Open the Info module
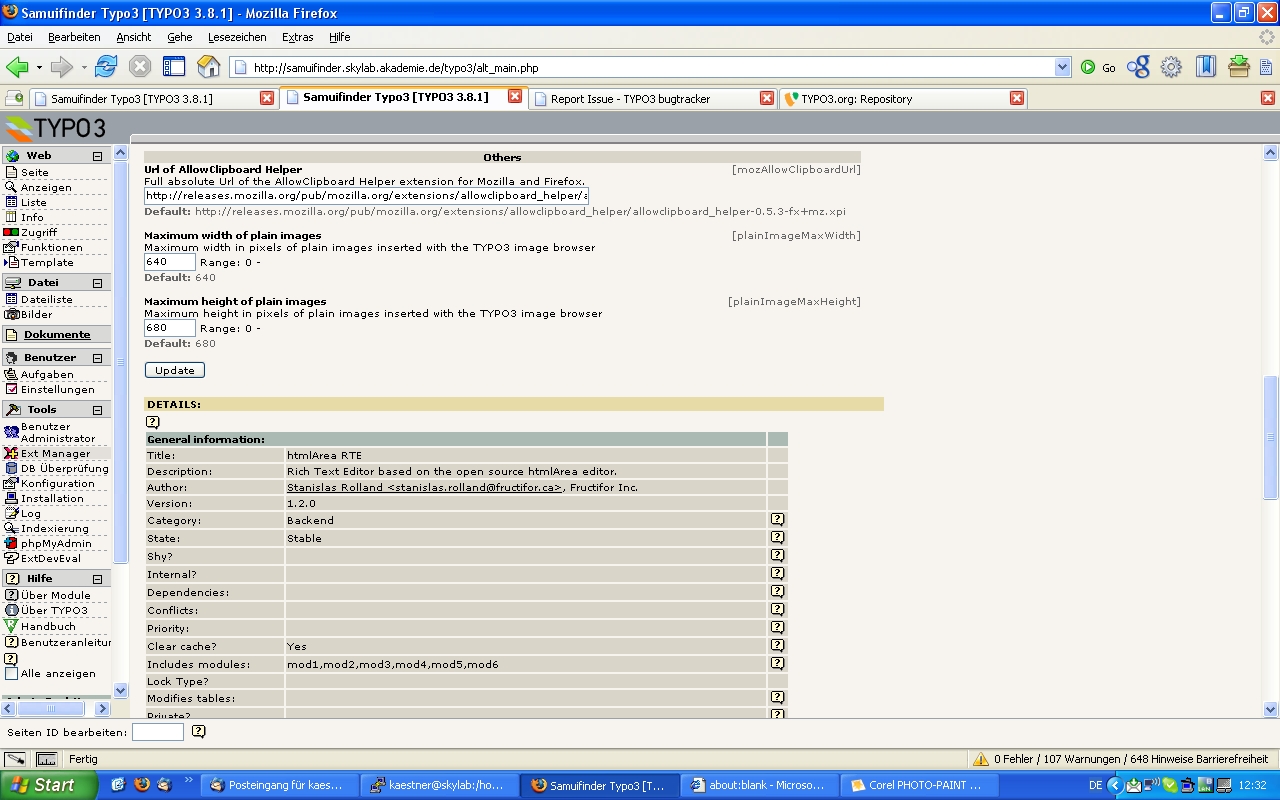Image resolution: width=1280 pixels, height=800 pixels. click(x=32, y=217)
